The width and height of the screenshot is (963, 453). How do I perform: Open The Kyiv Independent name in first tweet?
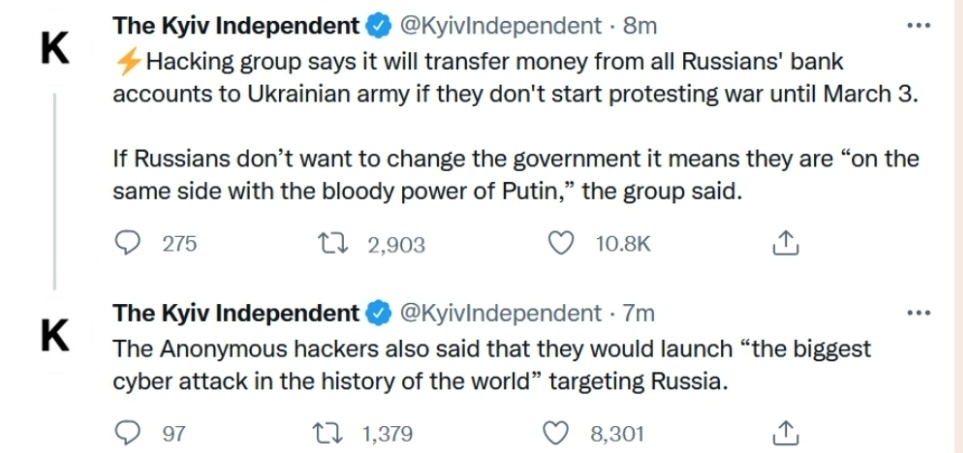coord(235,25)
